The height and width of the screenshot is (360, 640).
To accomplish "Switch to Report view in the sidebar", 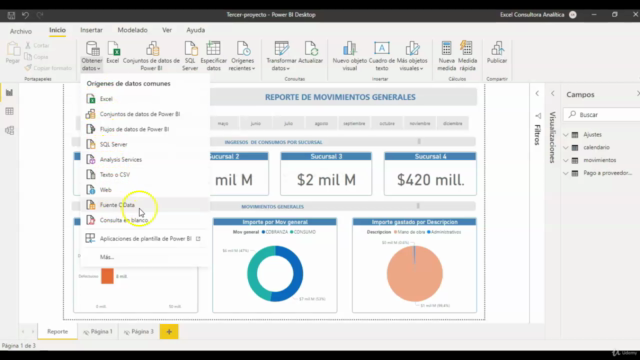I will pos(9,93).
